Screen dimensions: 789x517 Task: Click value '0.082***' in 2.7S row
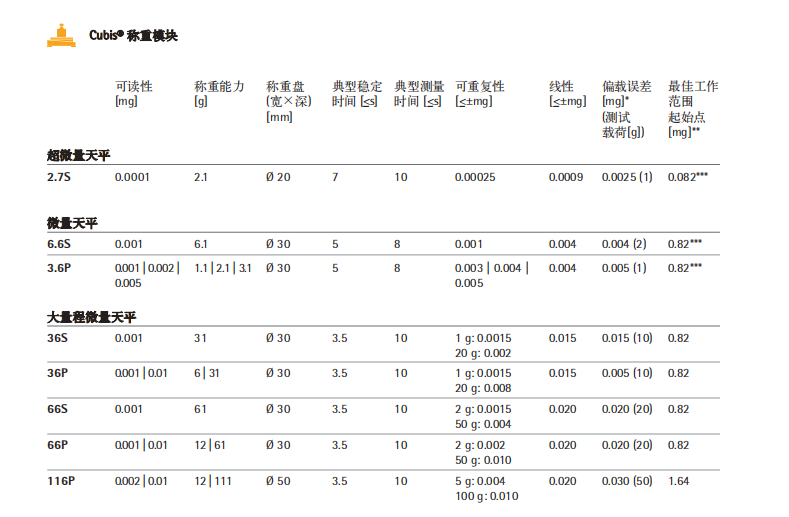[688, 177]
